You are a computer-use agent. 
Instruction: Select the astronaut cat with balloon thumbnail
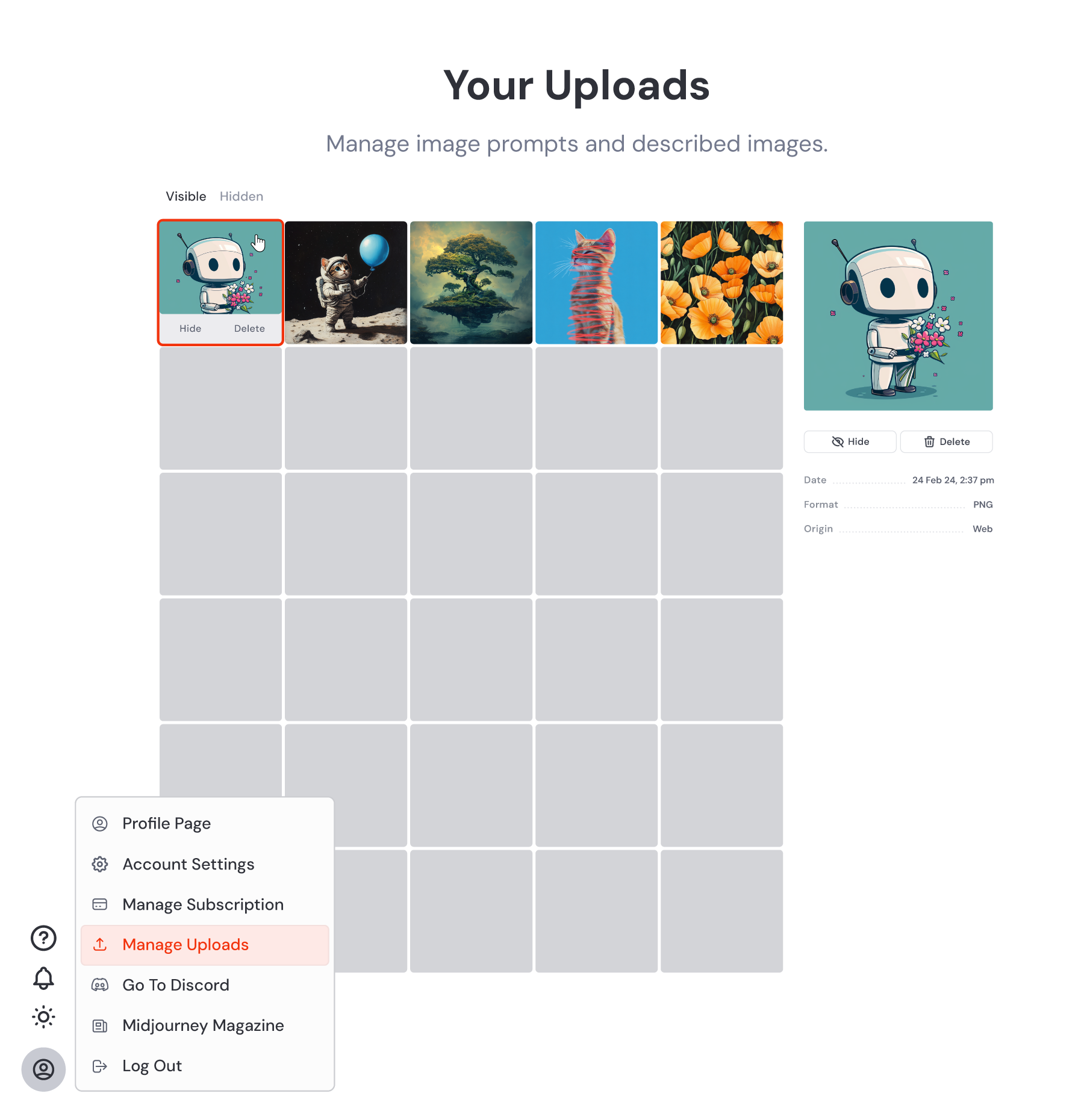pos(346,282)
